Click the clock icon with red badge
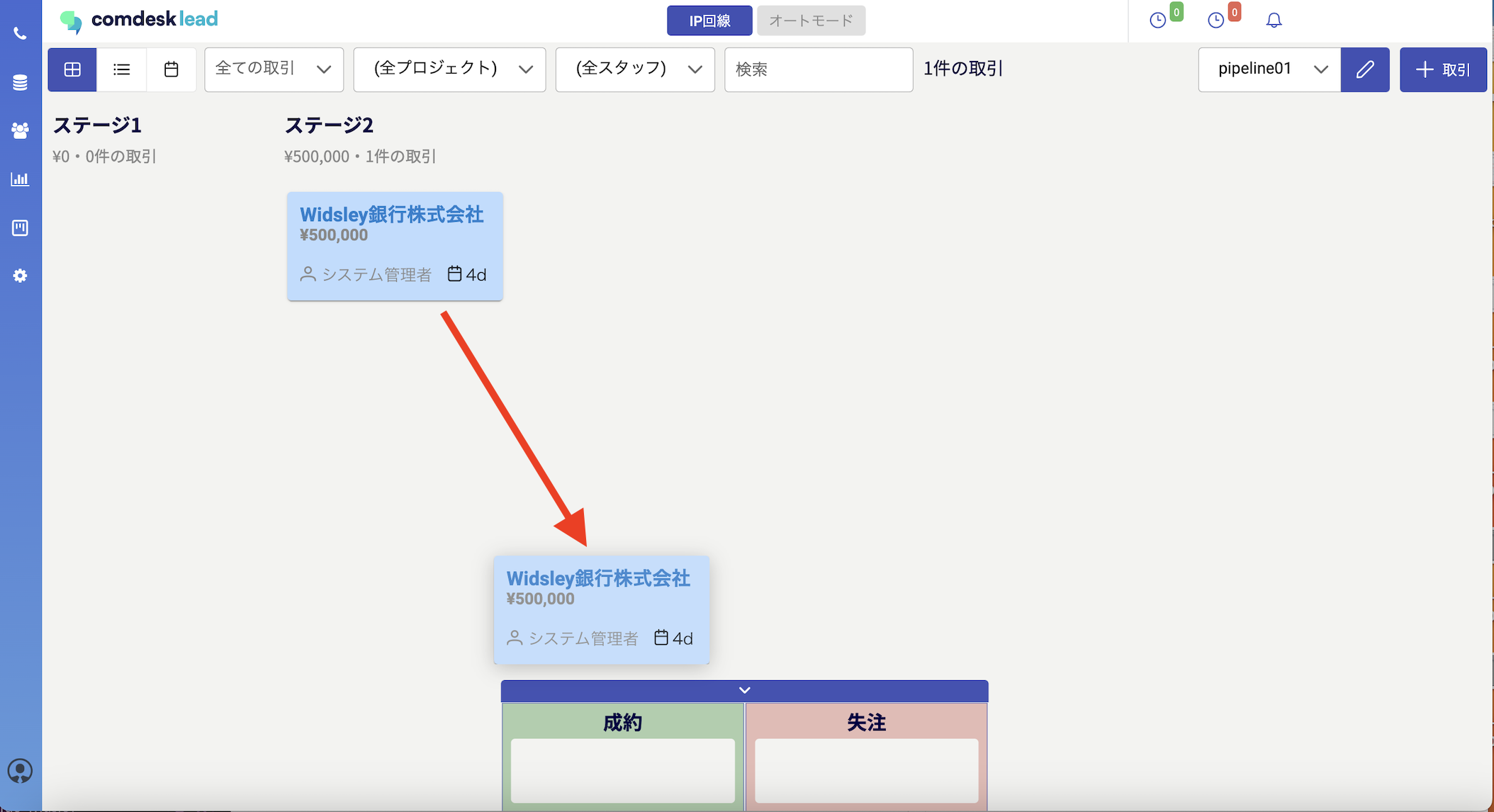1494x812 pixels. pos(1215,21)
